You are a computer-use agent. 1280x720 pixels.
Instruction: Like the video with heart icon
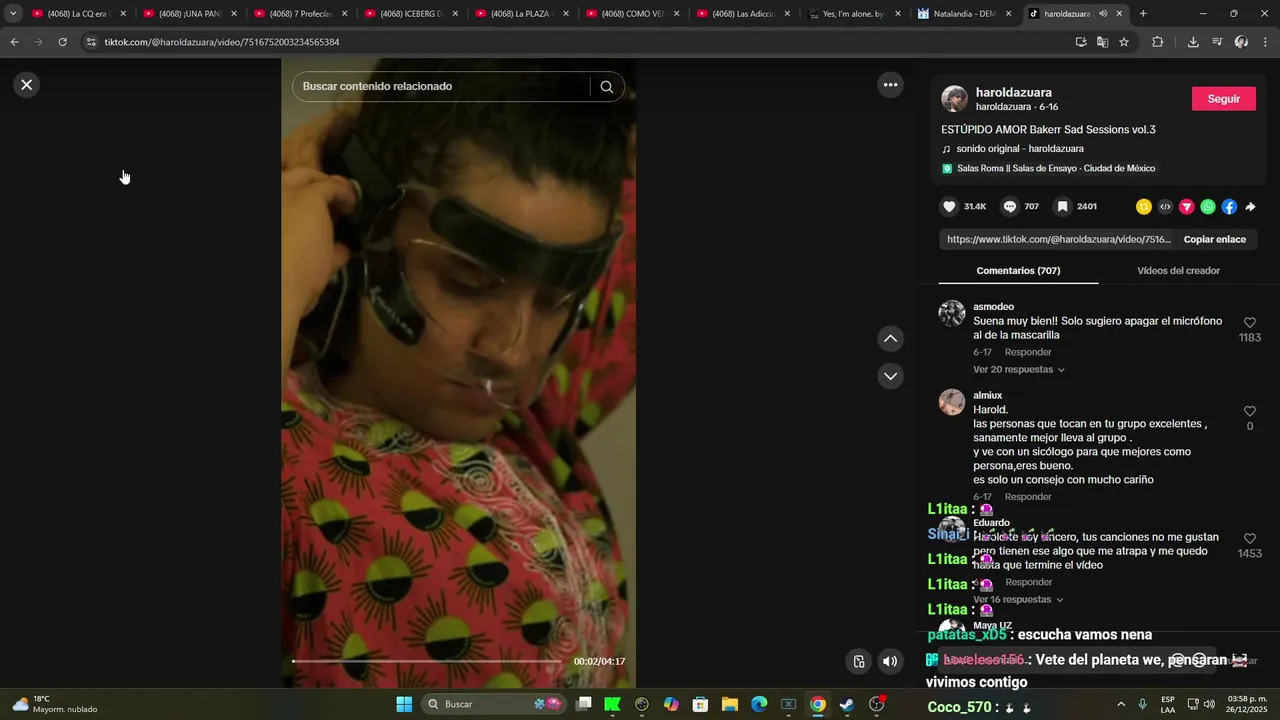click(949, 207)
